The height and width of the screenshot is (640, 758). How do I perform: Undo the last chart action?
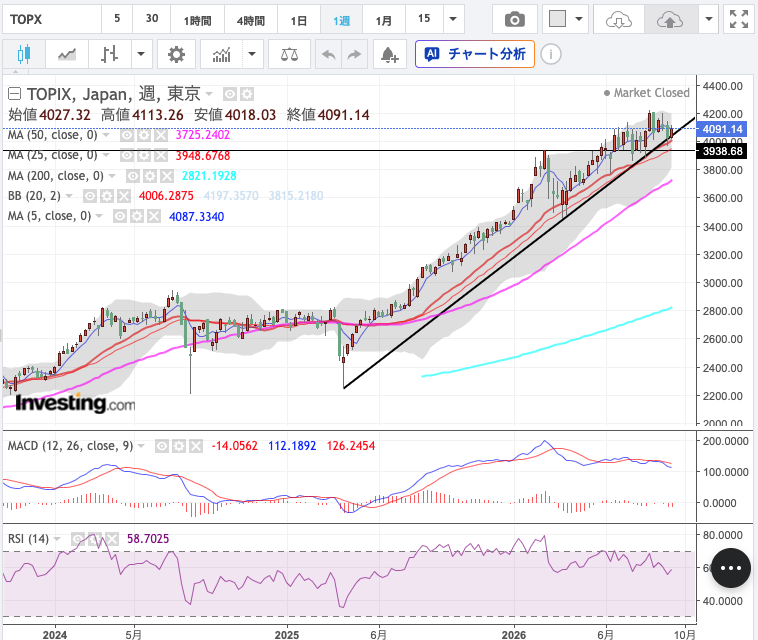328,54
